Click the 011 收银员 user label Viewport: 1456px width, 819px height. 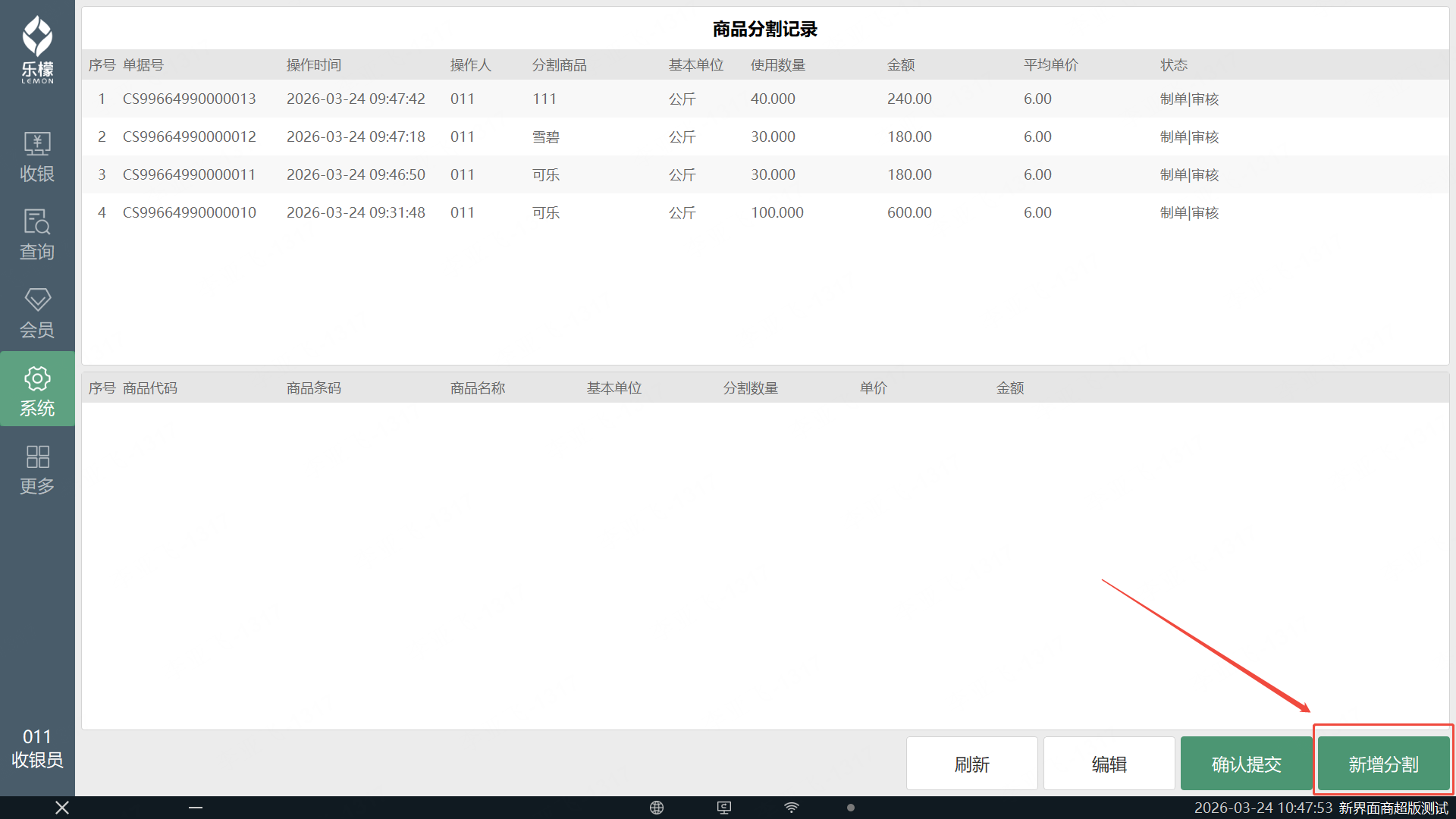coord(37,748)
